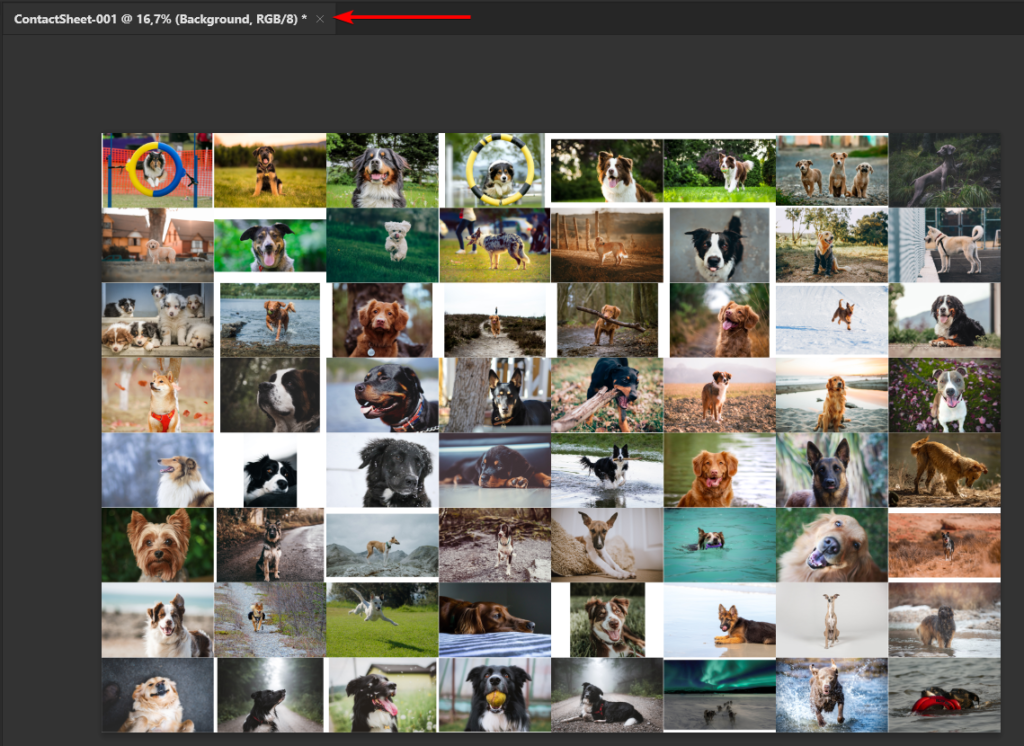Select the dog running in snow photo

[x=832, y=320]
